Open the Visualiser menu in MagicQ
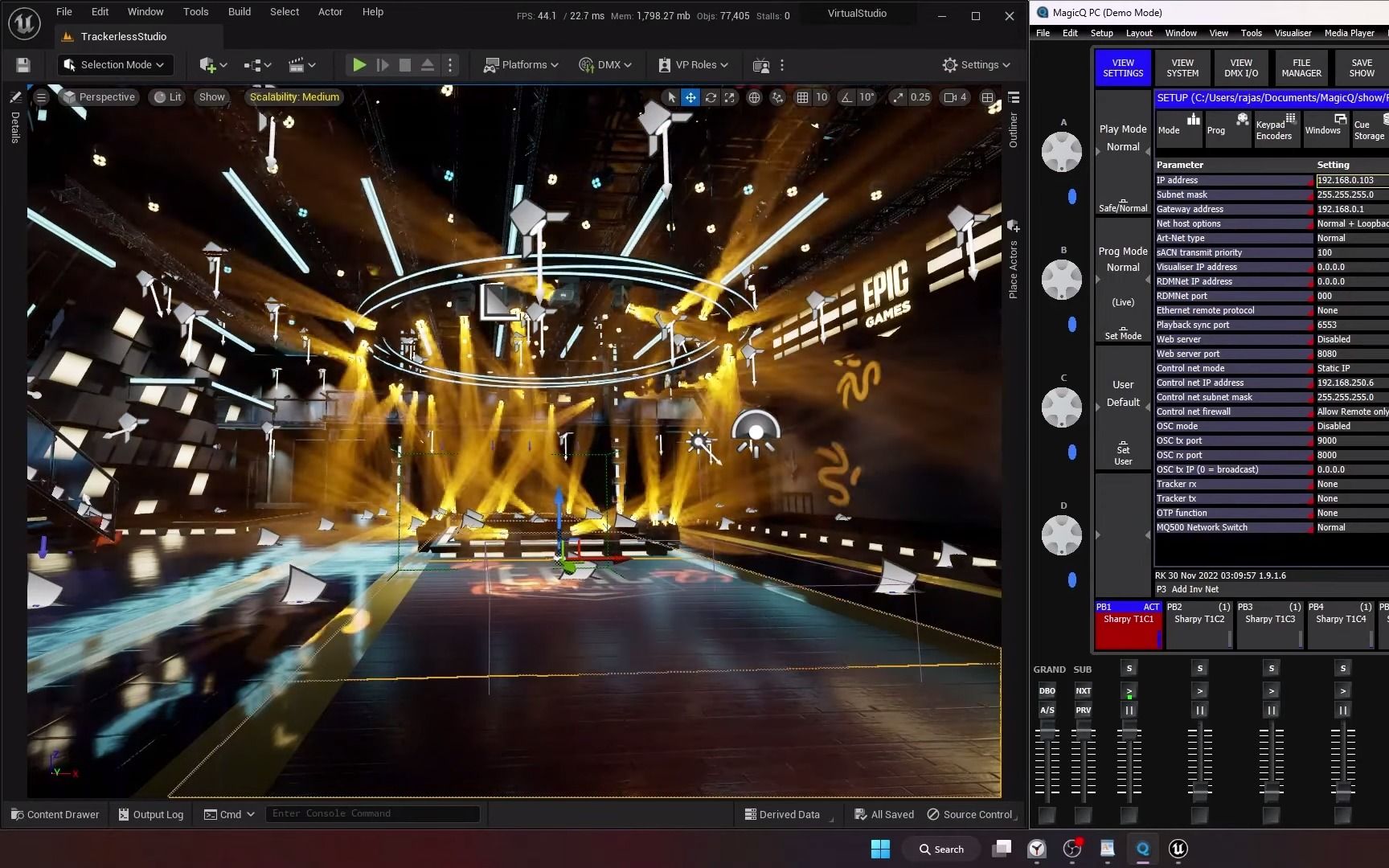The width and height of the screenshot is (1389, 868). coord(1292,33)
